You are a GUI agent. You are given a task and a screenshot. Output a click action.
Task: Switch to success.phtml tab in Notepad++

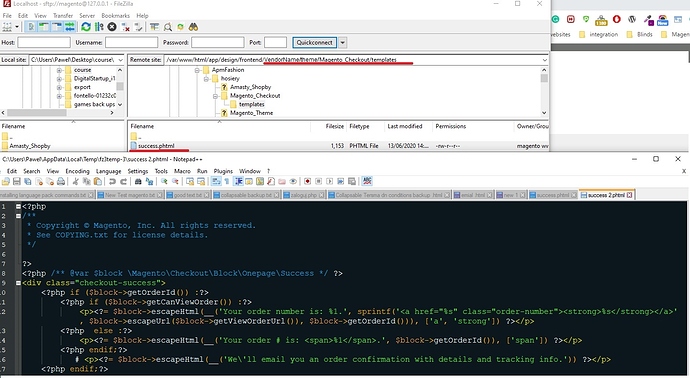pyautogui.click(x=553, y=195)
